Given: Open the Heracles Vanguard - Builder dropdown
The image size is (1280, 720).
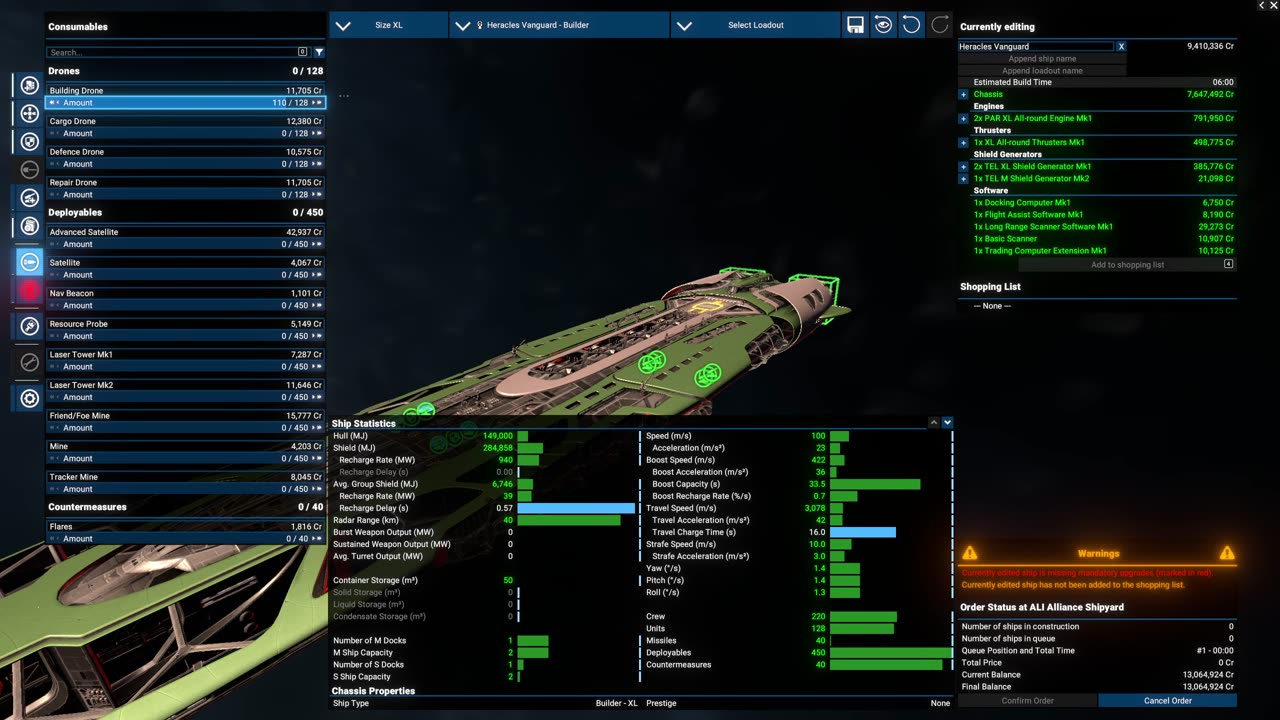Looking at the screenshot, I should click(x=560, y=25).
